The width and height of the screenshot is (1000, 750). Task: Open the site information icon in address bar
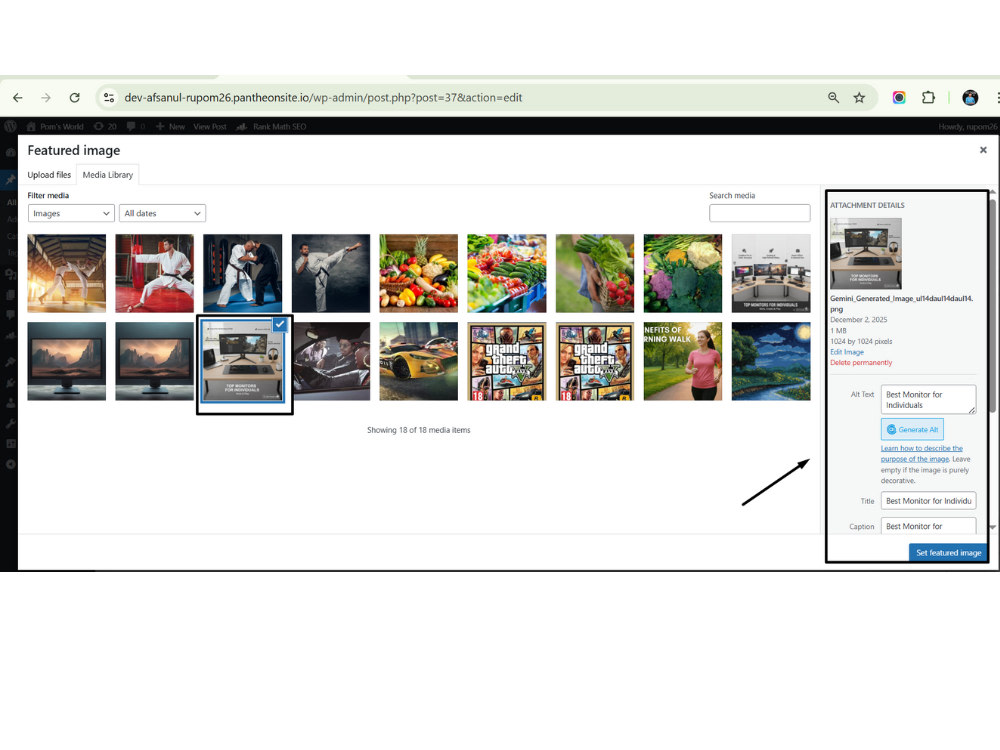109,98
